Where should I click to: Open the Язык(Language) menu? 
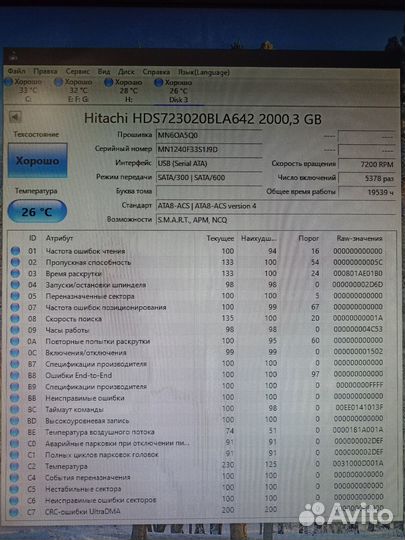[204, 72]
